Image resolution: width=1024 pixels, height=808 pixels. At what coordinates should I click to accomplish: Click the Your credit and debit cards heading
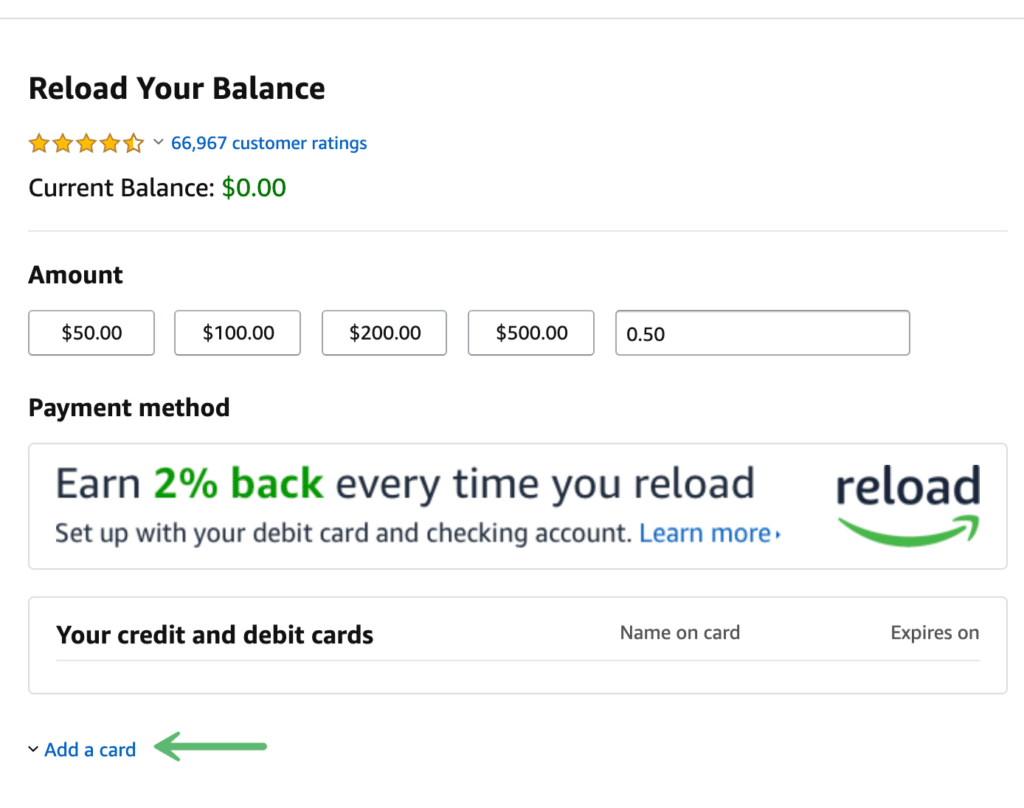click(x=214, y=635)
